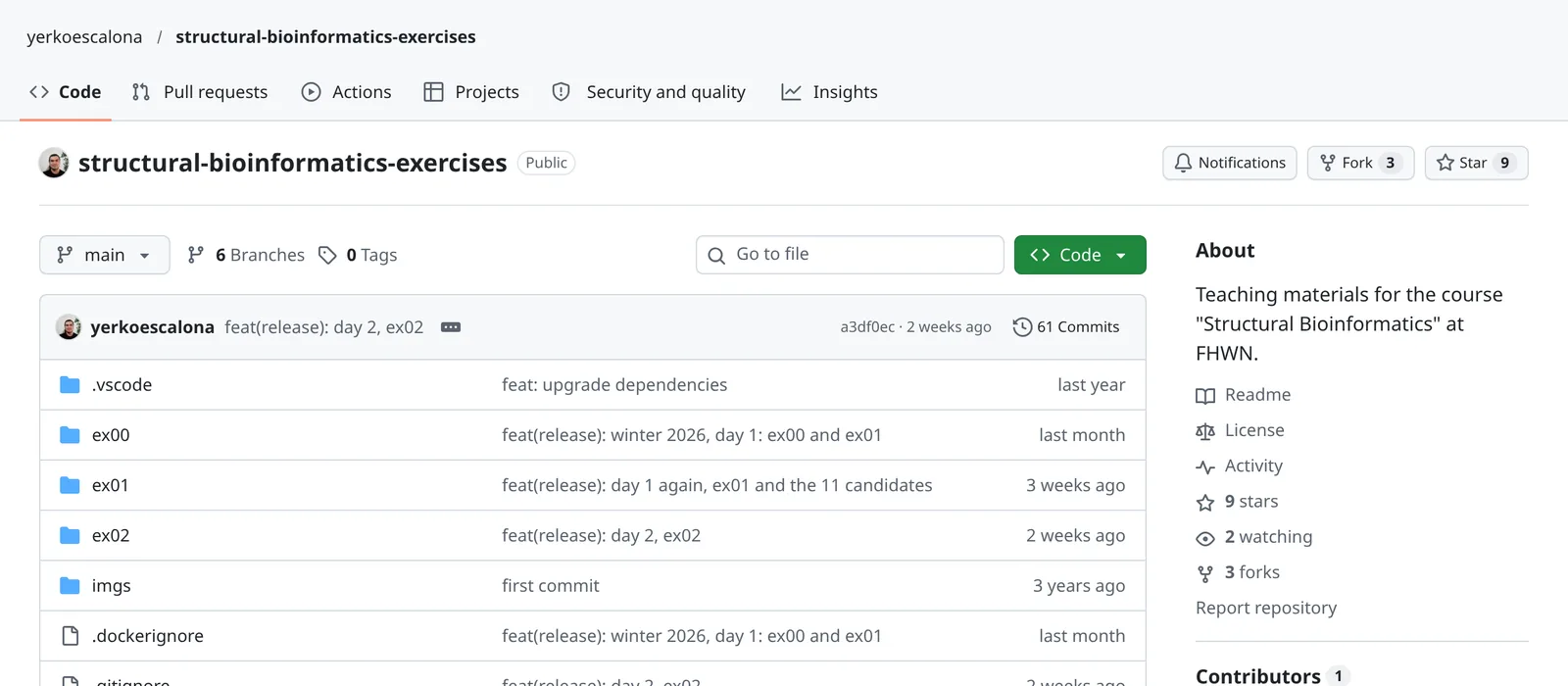The height and width of the screenshot is (686, 1568).
Task: Open commit 'feat: upgrade dependencies'
Action: point(614,385)
